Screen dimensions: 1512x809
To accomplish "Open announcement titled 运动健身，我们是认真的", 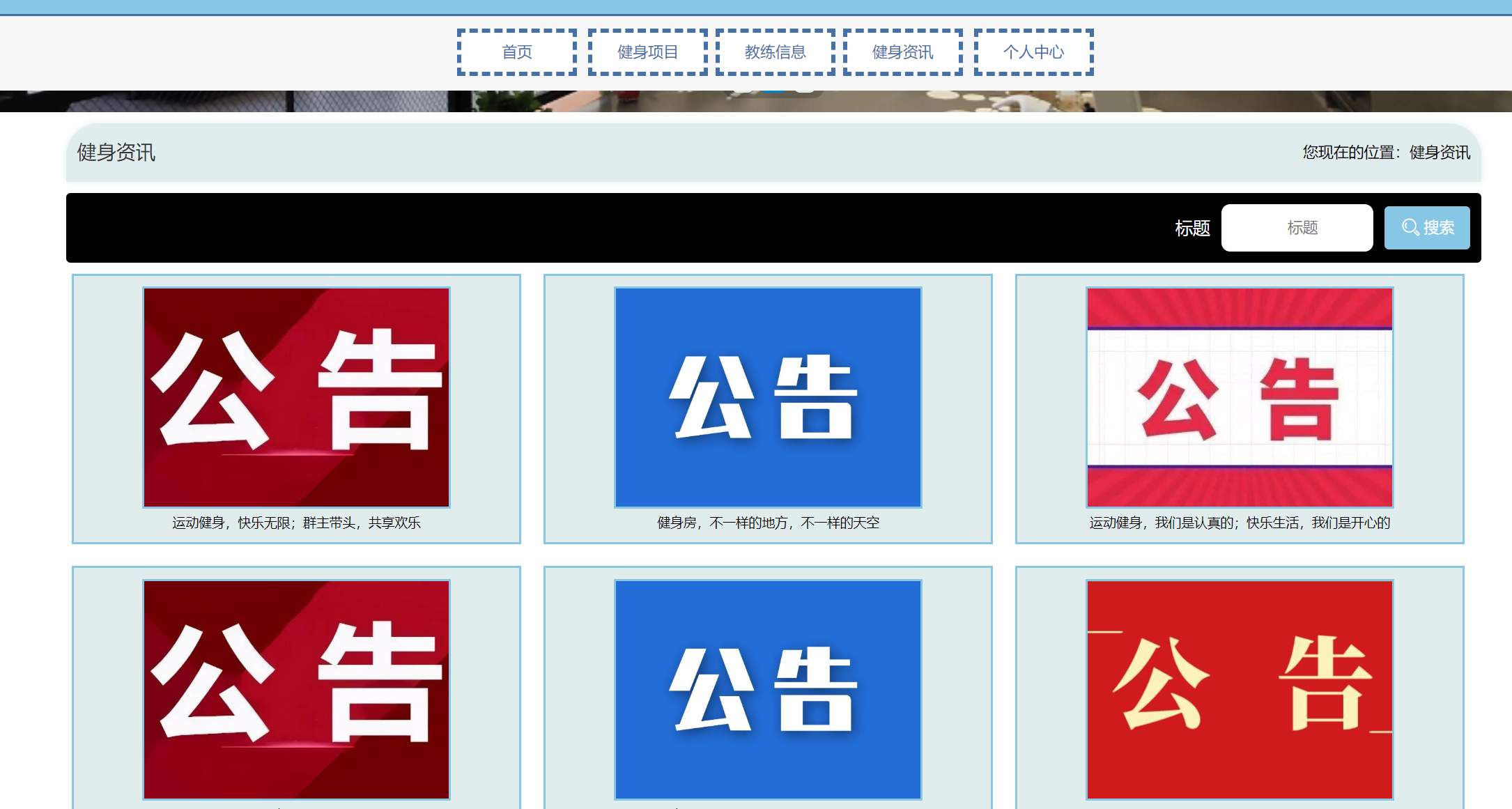I will coord(1238,523).
